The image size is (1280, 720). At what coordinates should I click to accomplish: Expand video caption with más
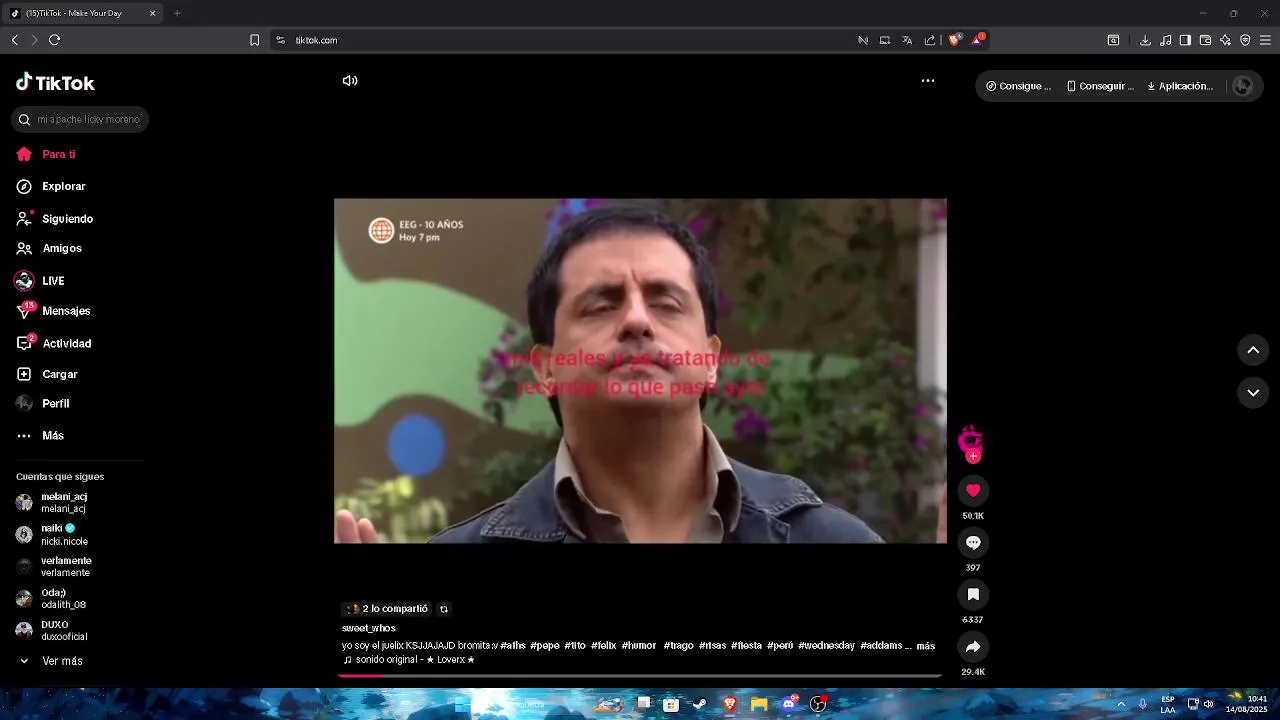[926, 646]
